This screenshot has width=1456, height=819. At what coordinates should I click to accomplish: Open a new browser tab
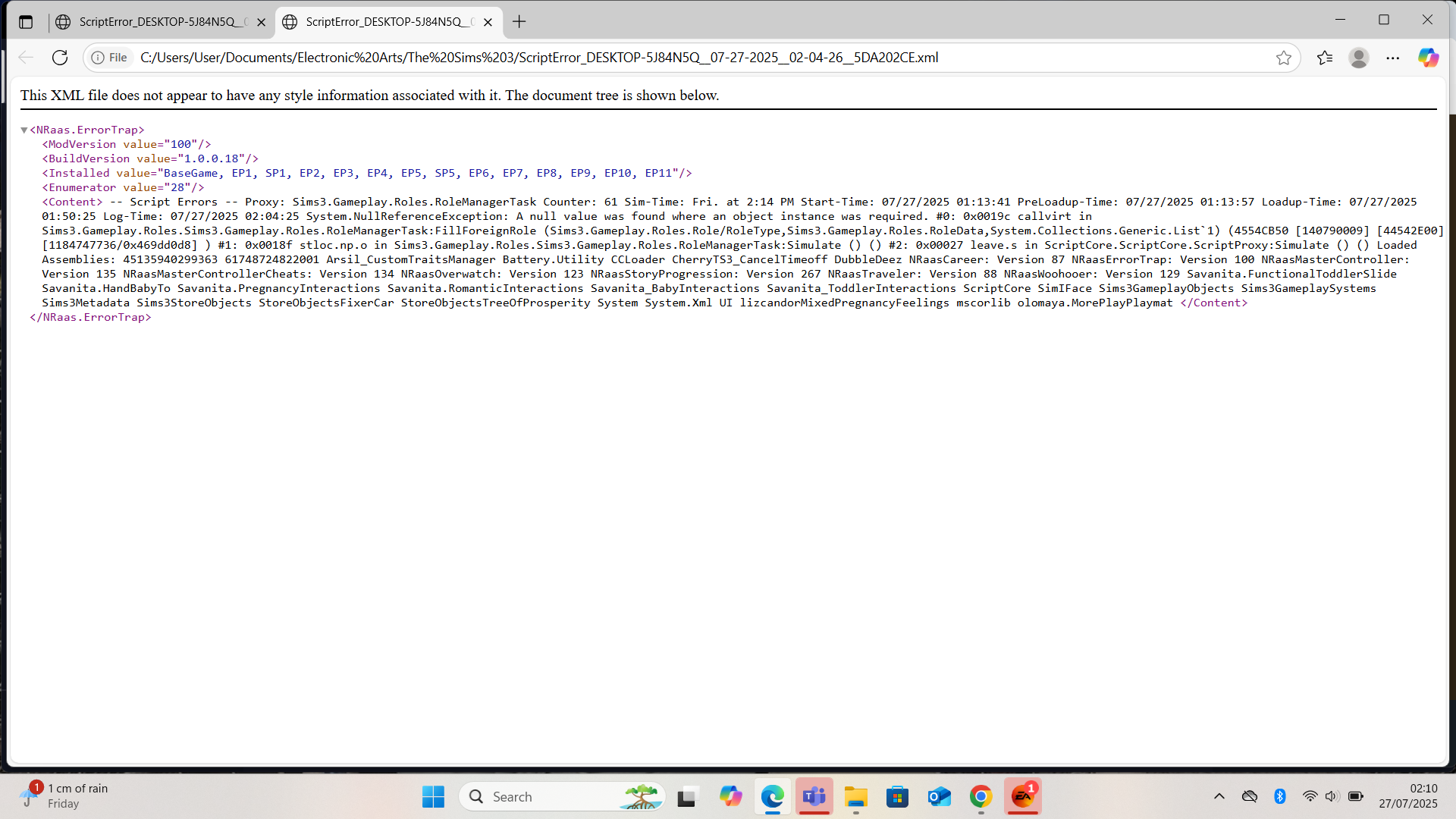(x=519, y=22)
